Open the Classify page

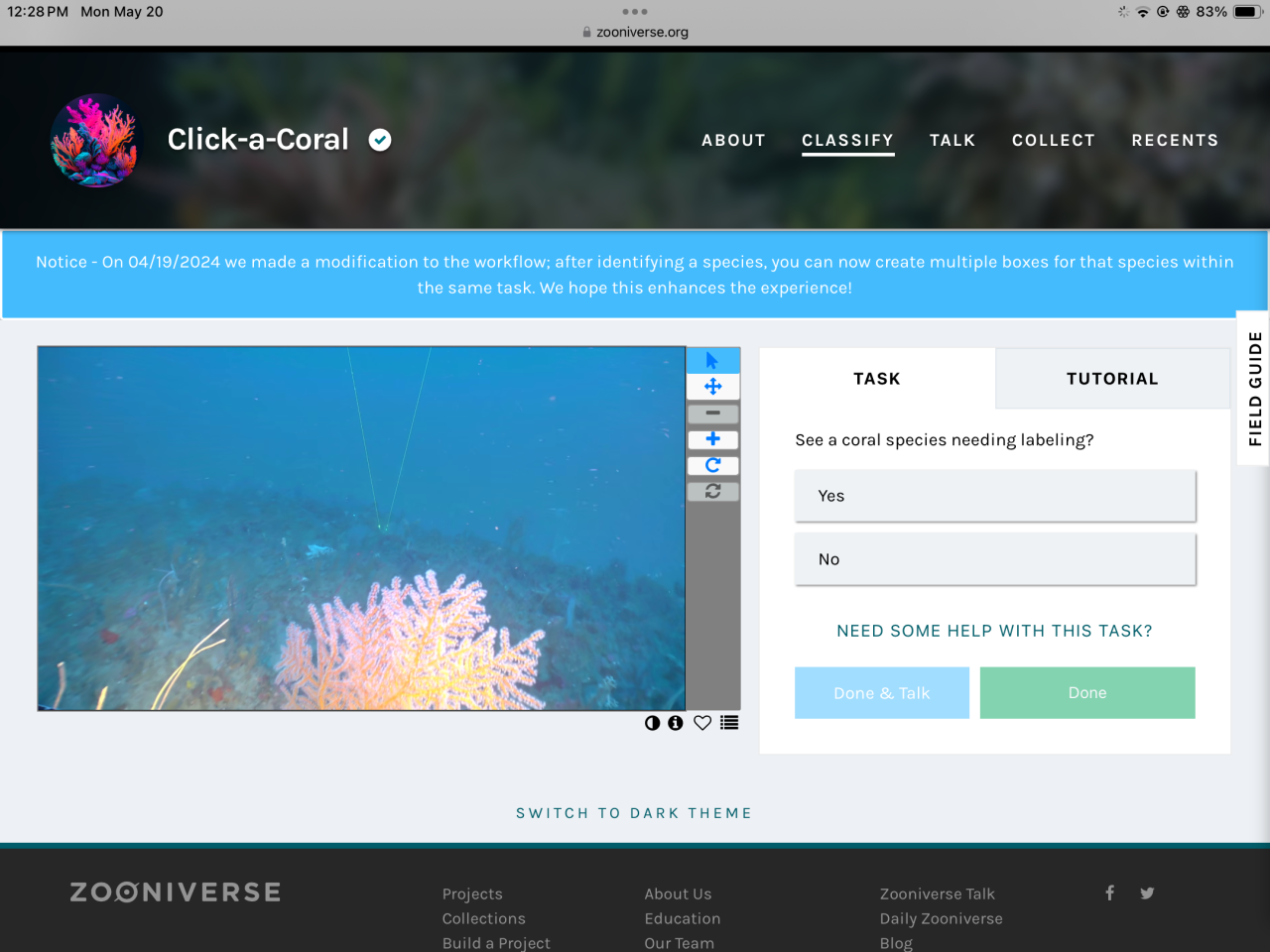point(847,141)
